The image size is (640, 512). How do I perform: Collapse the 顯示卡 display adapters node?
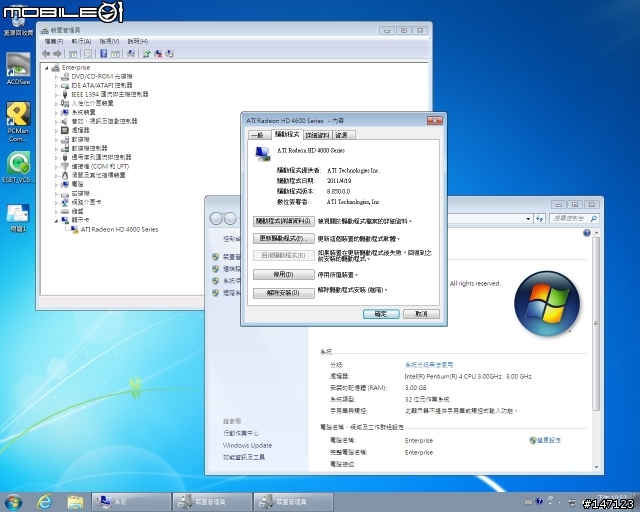click(x=56, y=221)
